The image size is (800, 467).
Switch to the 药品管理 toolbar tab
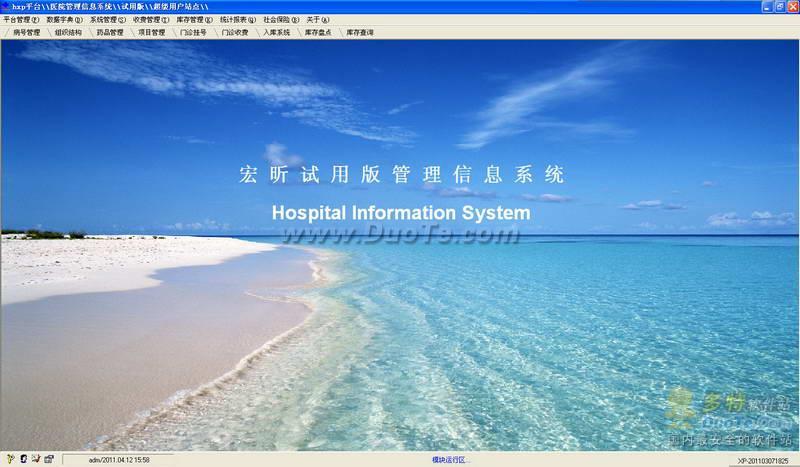tap(110, 32)
